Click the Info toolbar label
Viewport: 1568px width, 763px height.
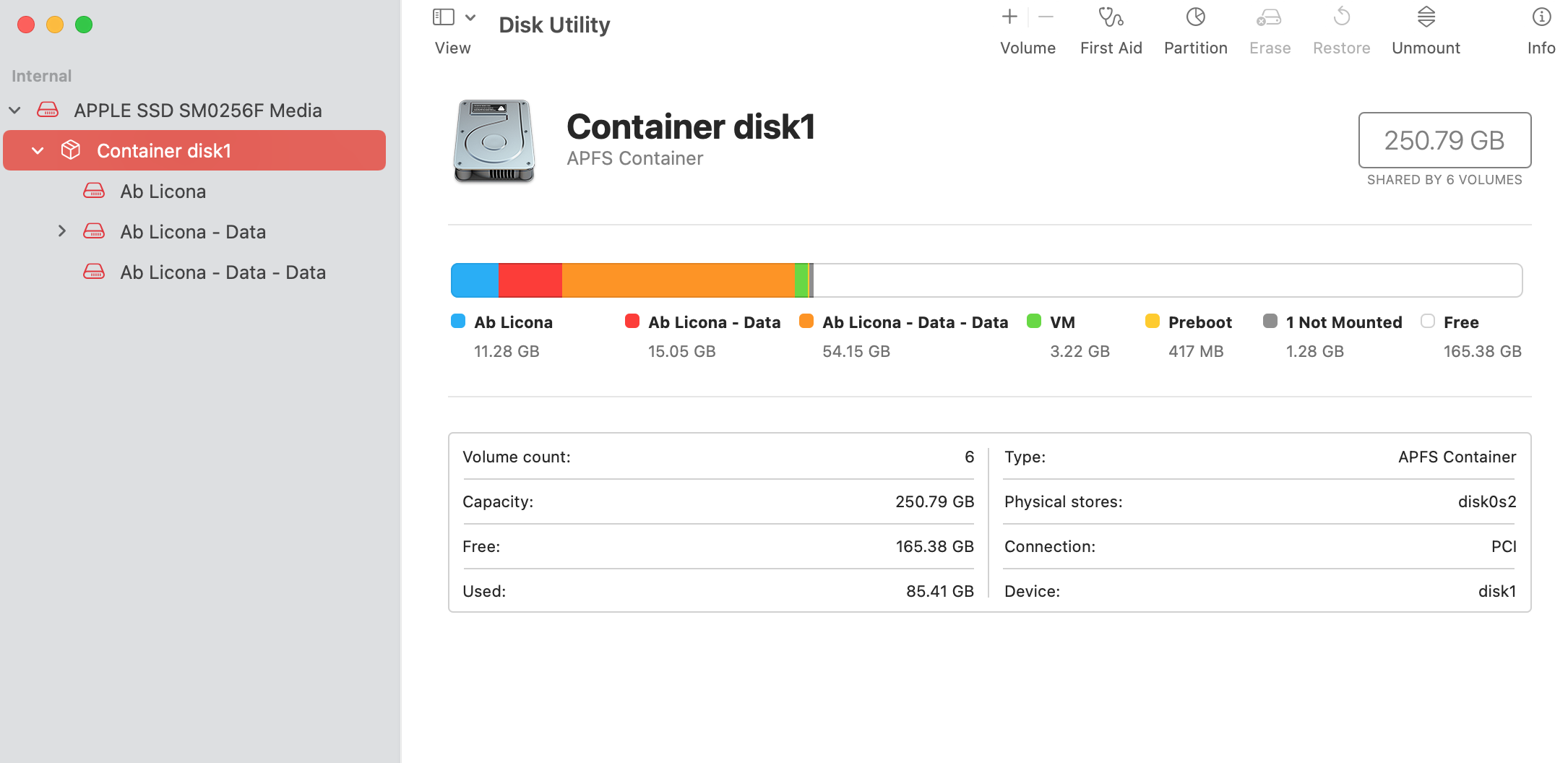coord(1541,48)
